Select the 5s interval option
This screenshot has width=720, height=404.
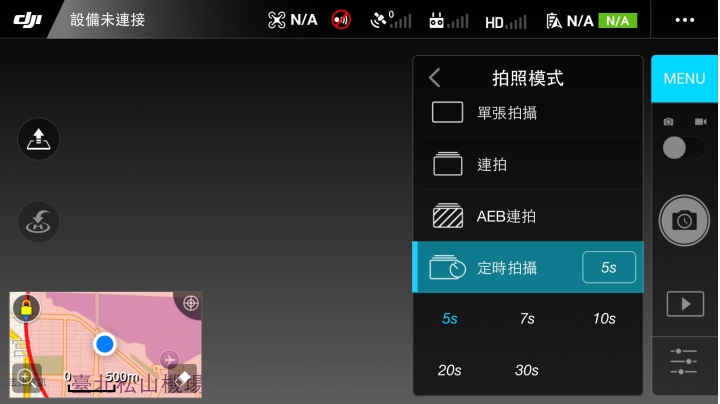(450, 319)
